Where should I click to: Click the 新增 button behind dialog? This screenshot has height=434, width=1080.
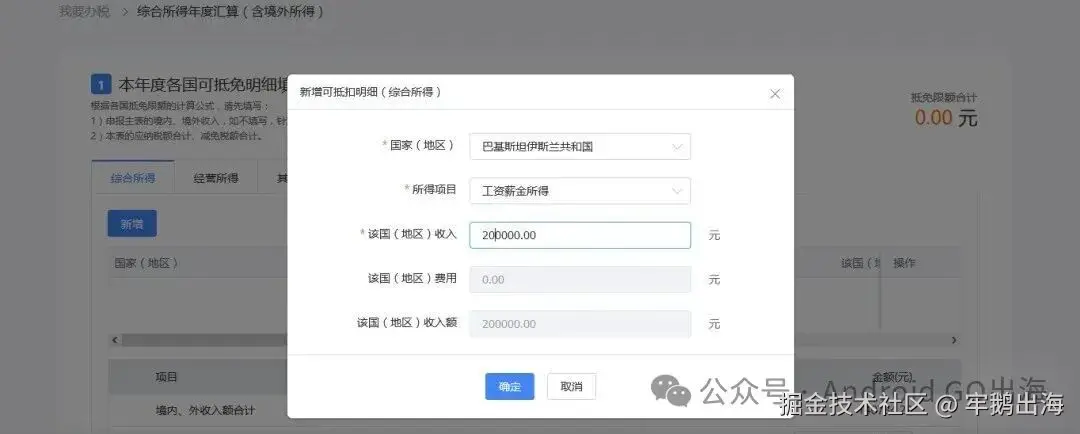pyautogui.click(x=132, y=224)
